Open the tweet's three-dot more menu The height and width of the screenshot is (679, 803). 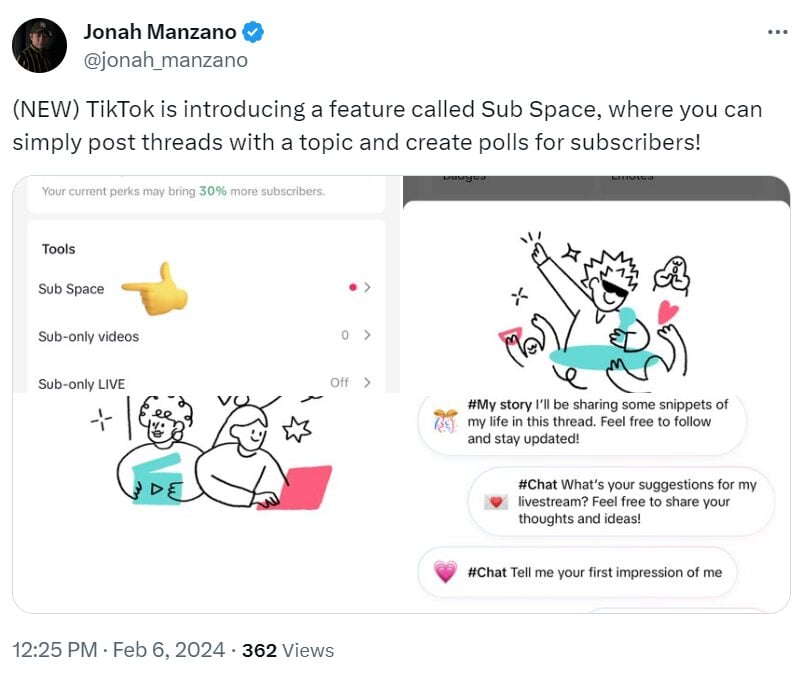(777, 32)
